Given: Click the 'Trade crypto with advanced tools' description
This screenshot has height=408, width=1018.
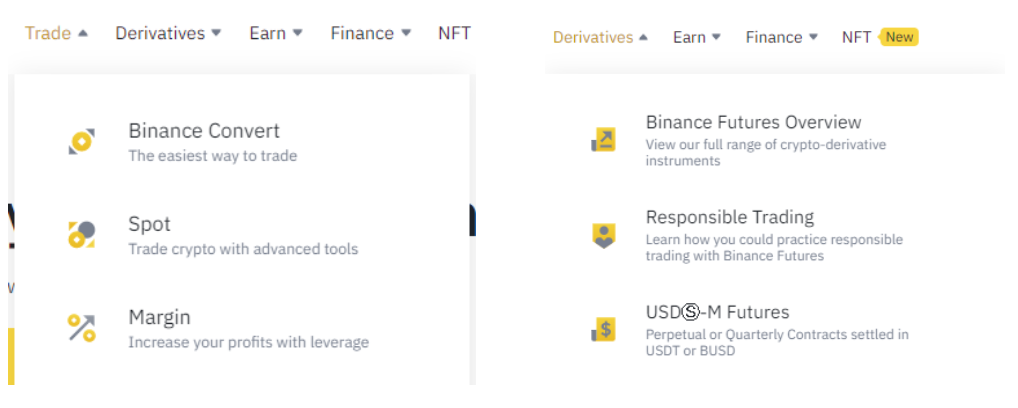Looking at the screenshot, I should point(242,249).
